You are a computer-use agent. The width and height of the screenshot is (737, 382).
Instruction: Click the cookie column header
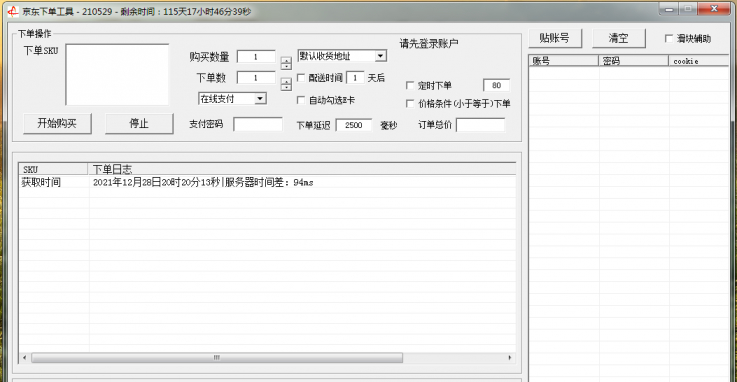coord(699,61)
